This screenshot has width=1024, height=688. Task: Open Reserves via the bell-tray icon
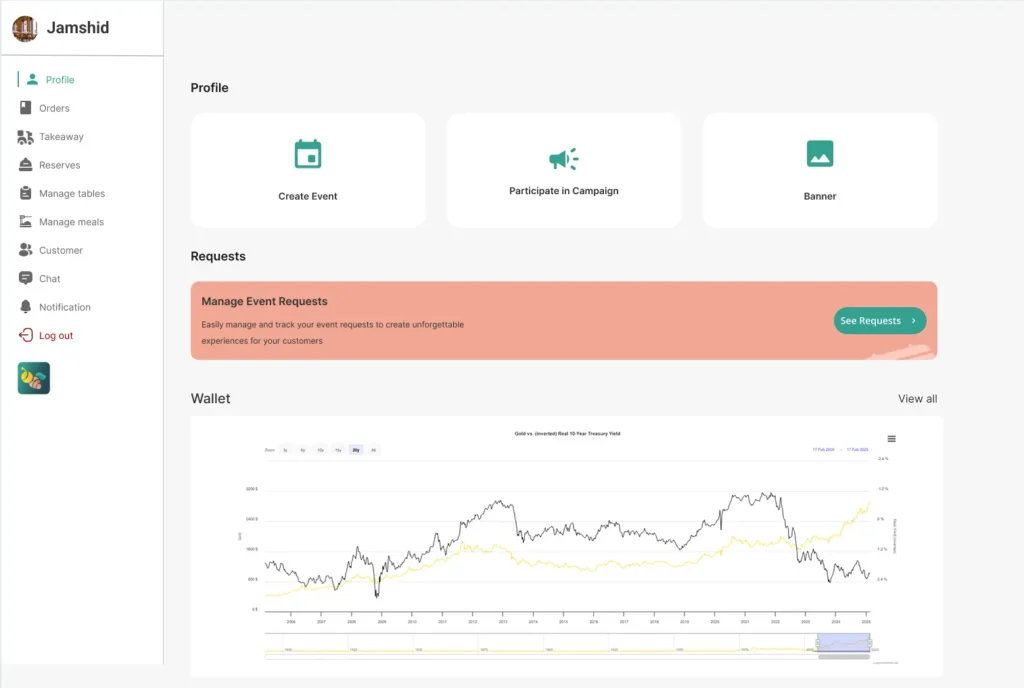click(25, 164)
